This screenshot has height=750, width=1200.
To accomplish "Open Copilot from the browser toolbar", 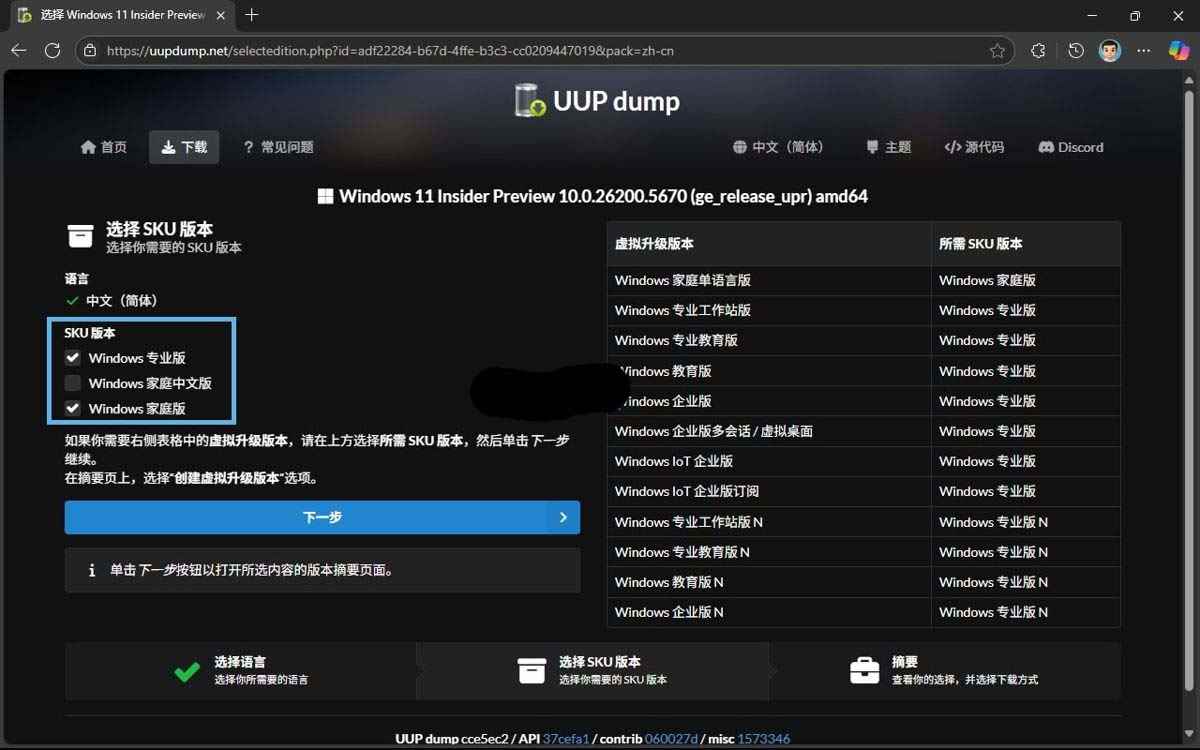I will coord(1179,50).
